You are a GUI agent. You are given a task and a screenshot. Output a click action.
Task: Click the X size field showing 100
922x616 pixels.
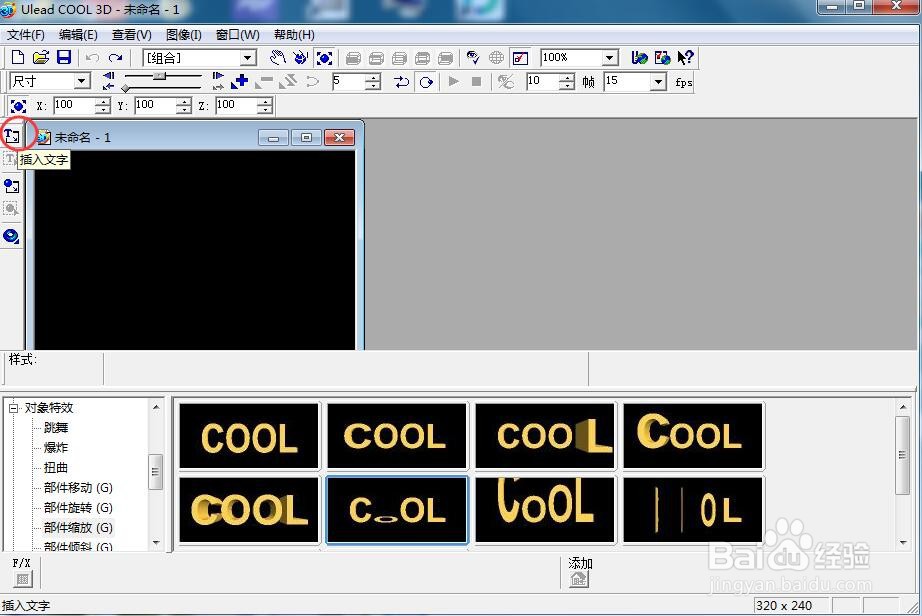click(74, 105)
